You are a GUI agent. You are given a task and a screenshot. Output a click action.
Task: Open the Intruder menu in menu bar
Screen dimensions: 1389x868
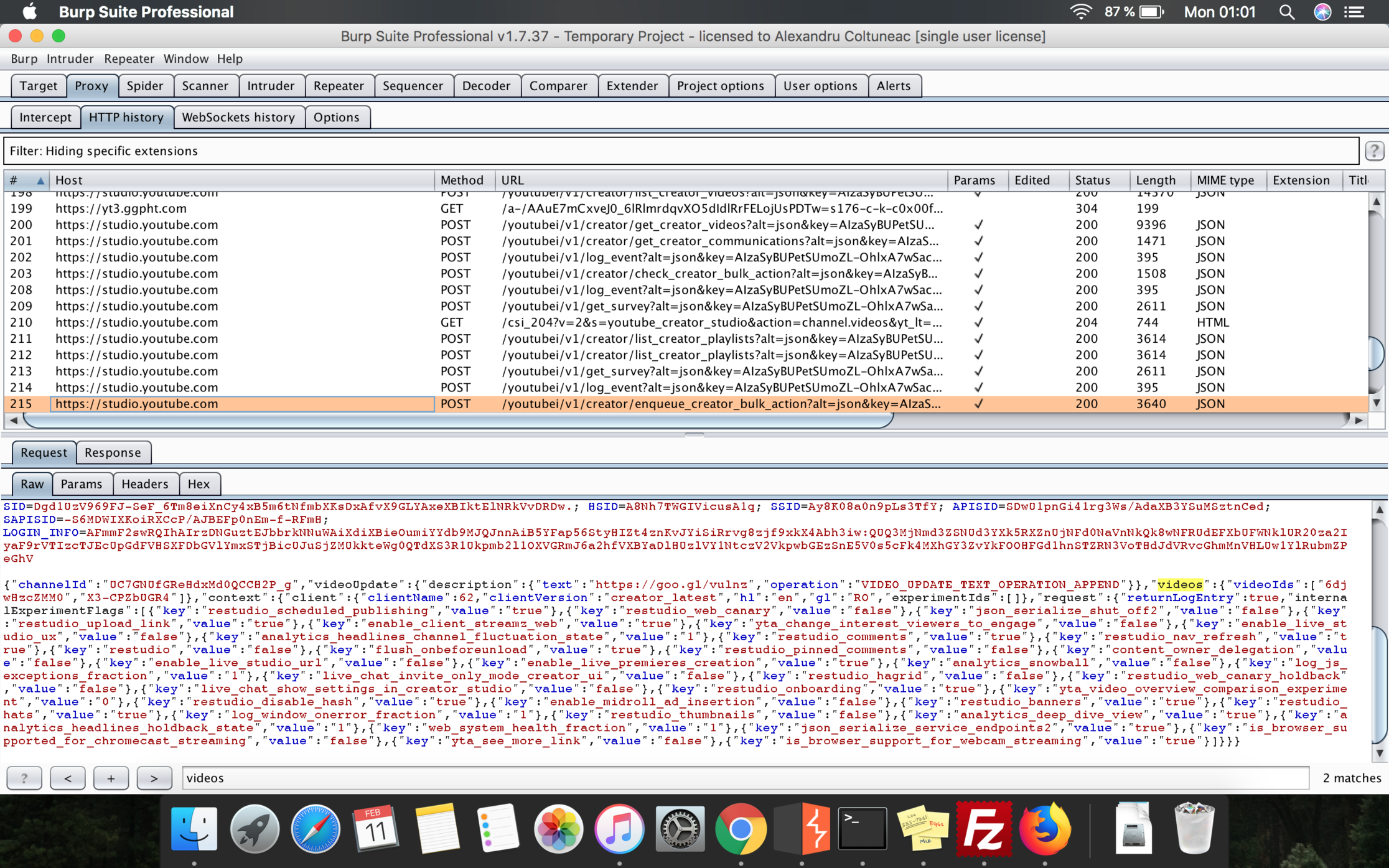70,58
